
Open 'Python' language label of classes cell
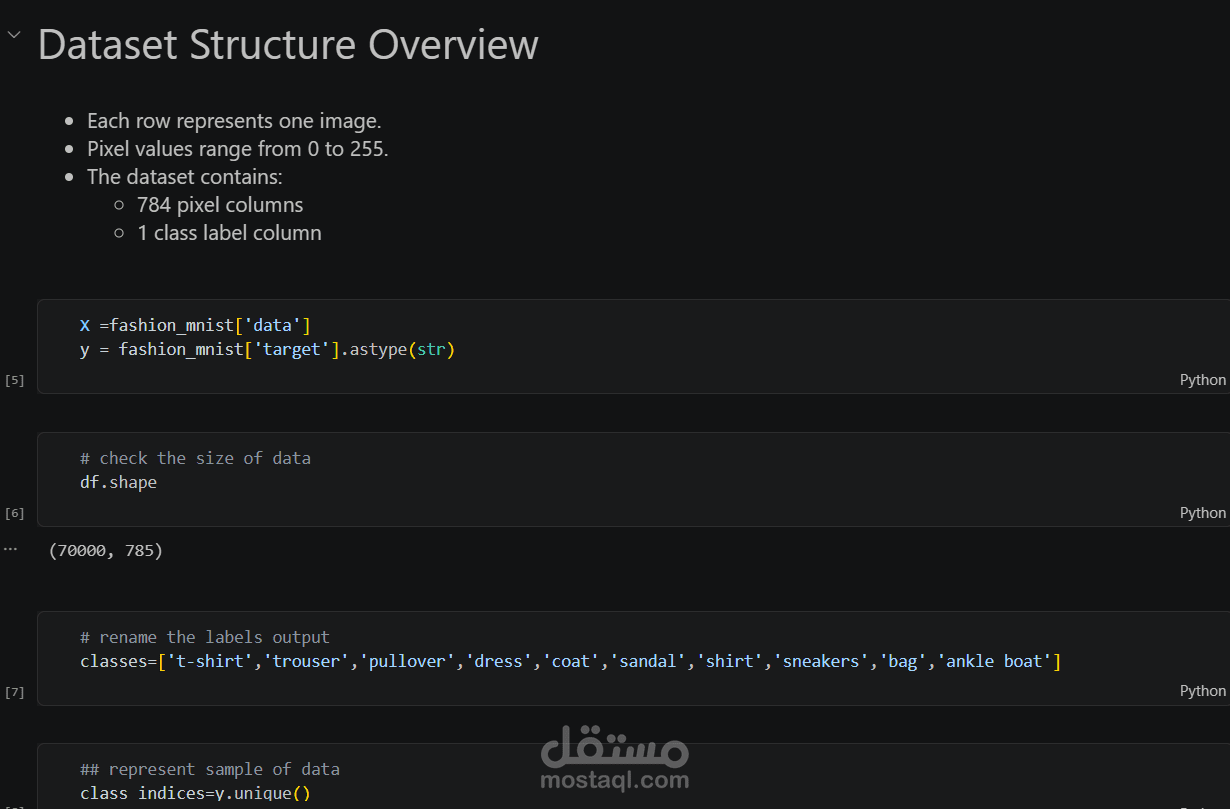point(1202,691)
